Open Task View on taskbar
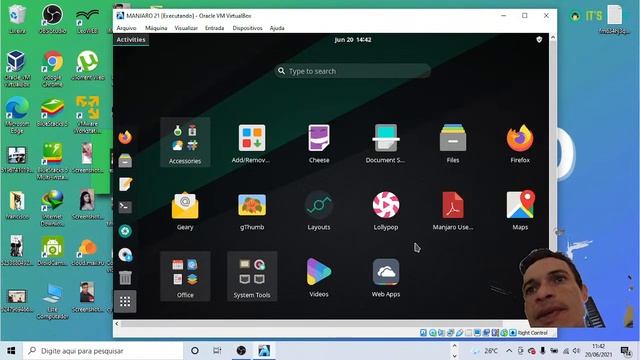The height and width of the screenshot is (360, 640). (217, 351)
